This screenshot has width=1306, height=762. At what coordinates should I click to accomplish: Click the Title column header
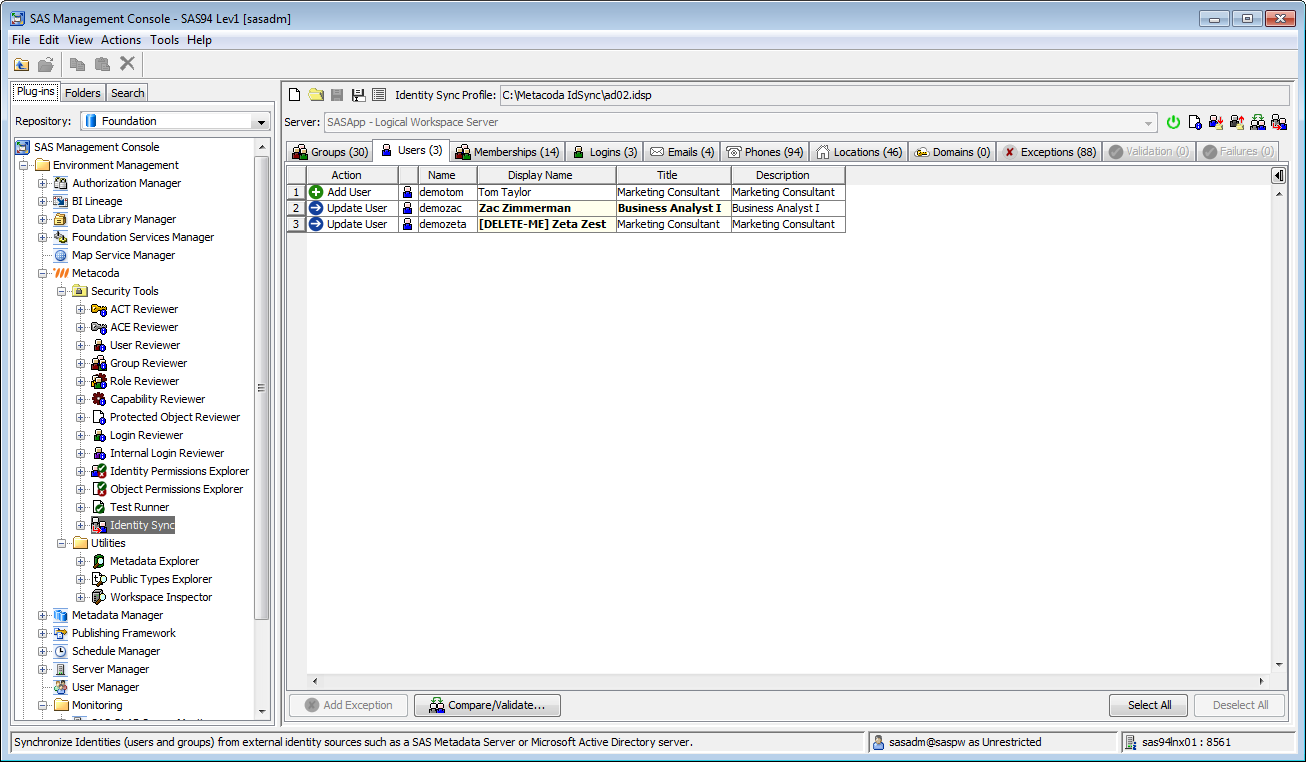tap(674, 175)
